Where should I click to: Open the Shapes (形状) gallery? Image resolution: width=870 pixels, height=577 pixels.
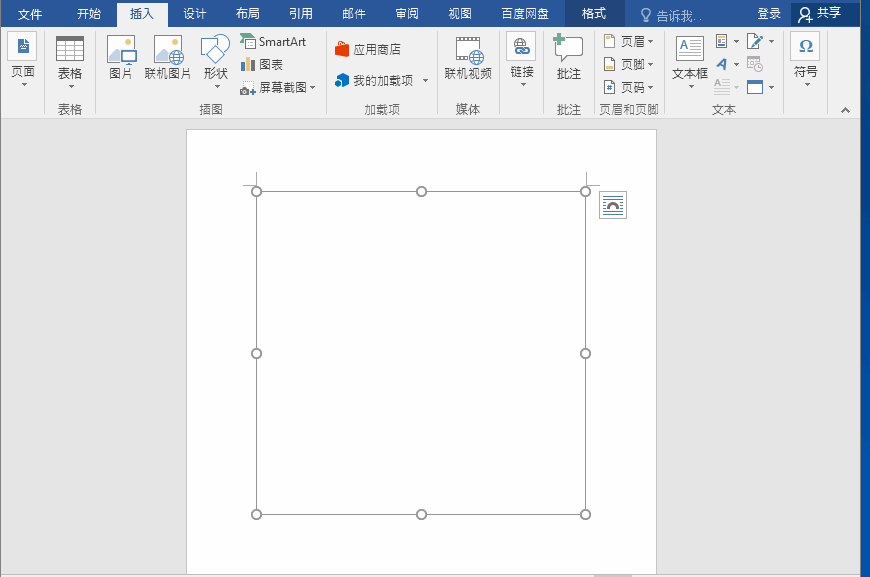click(x=215, y=49)
